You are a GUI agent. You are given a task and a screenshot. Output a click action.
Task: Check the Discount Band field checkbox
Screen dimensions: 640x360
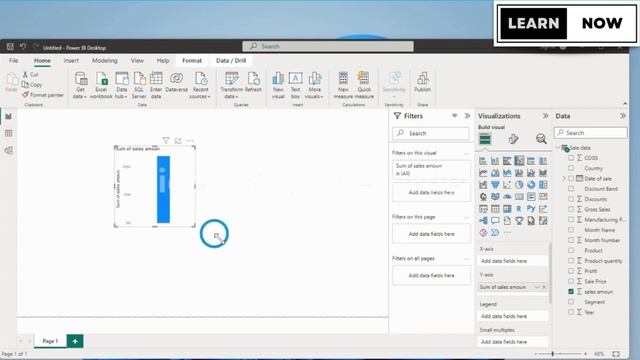571,189
